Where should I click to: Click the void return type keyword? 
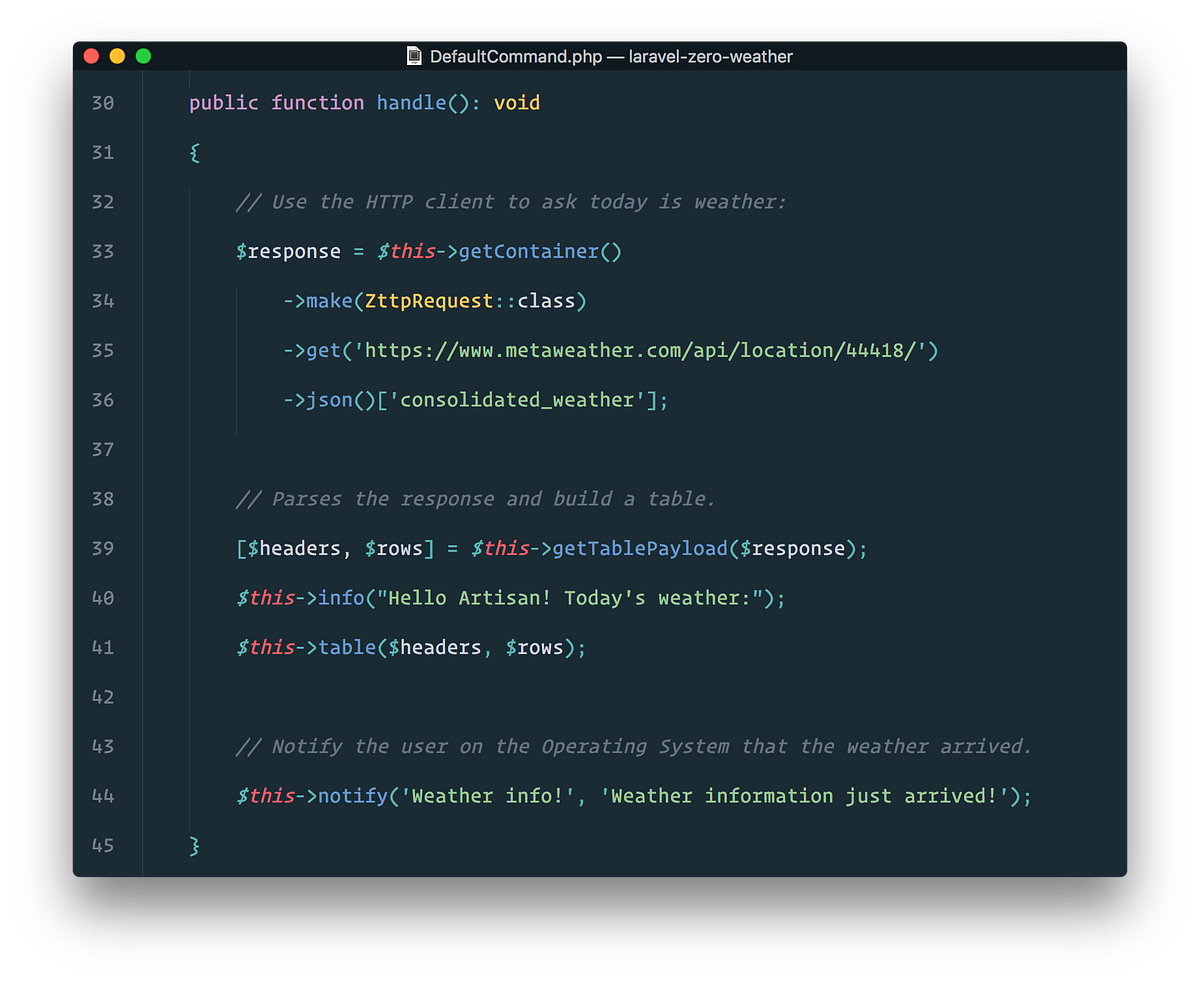517,102
